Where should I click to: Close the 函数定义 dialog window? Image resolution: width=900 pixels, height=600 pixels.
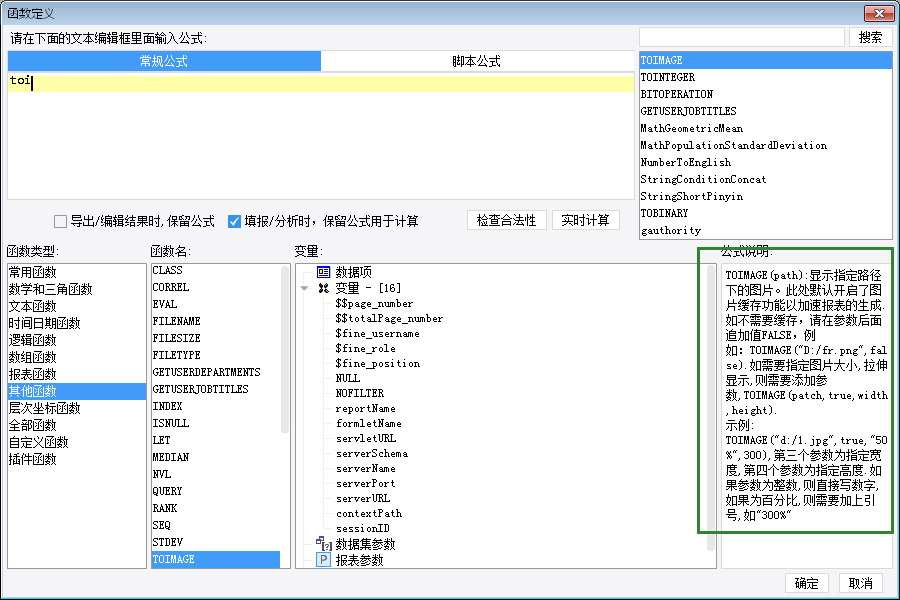click(x=879, y=13)
